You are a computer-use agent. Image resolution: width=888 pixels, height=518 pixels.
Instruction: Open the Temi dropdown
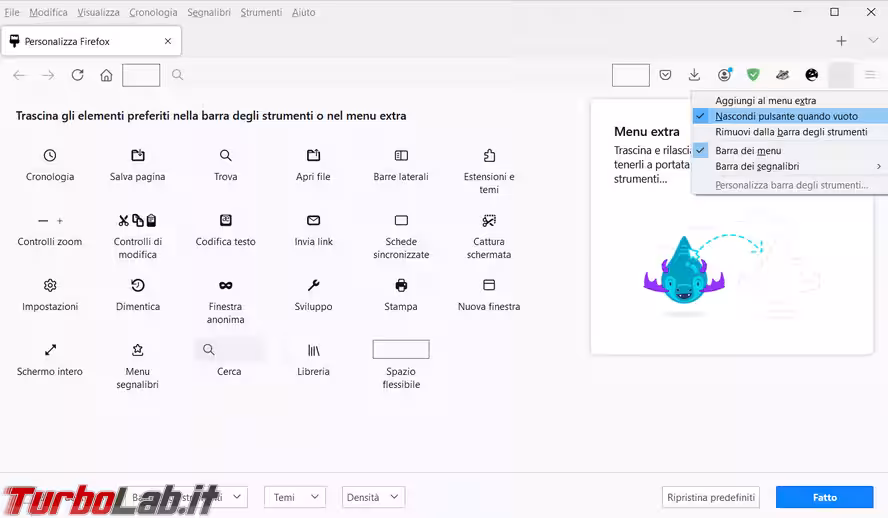[x=295, y=497]
